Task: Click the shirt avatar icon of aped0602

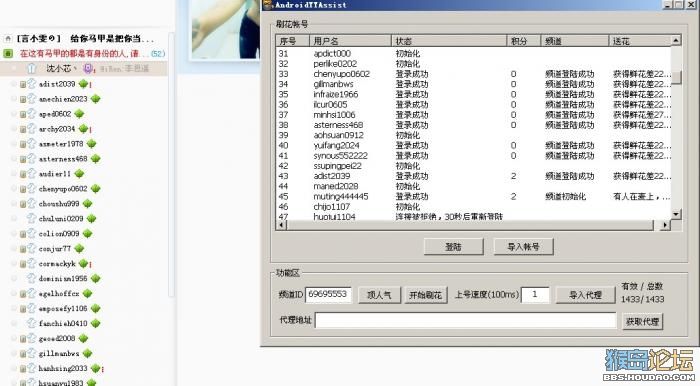Action: pos(31,114)
